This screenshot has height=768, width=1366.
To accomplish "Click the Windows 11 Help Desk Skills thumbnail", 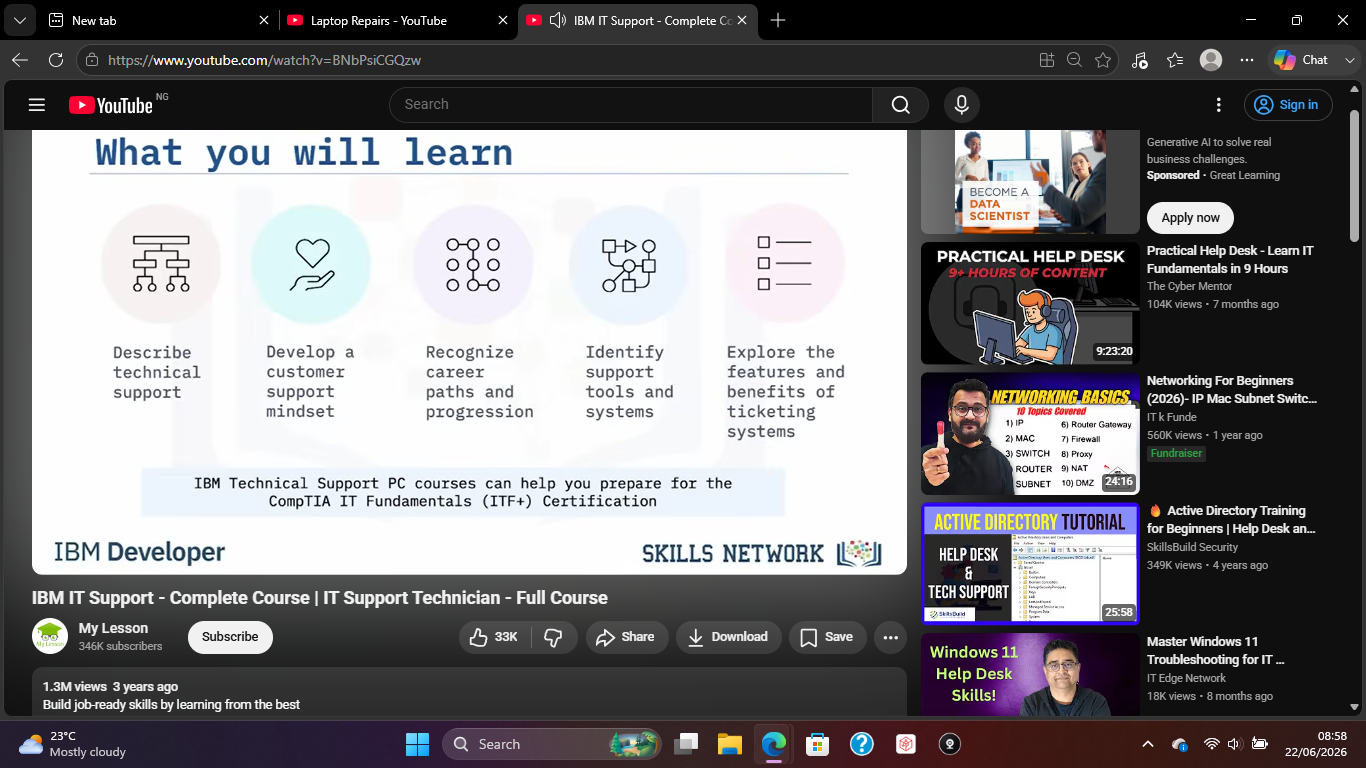I will [x=1030, y=674].
